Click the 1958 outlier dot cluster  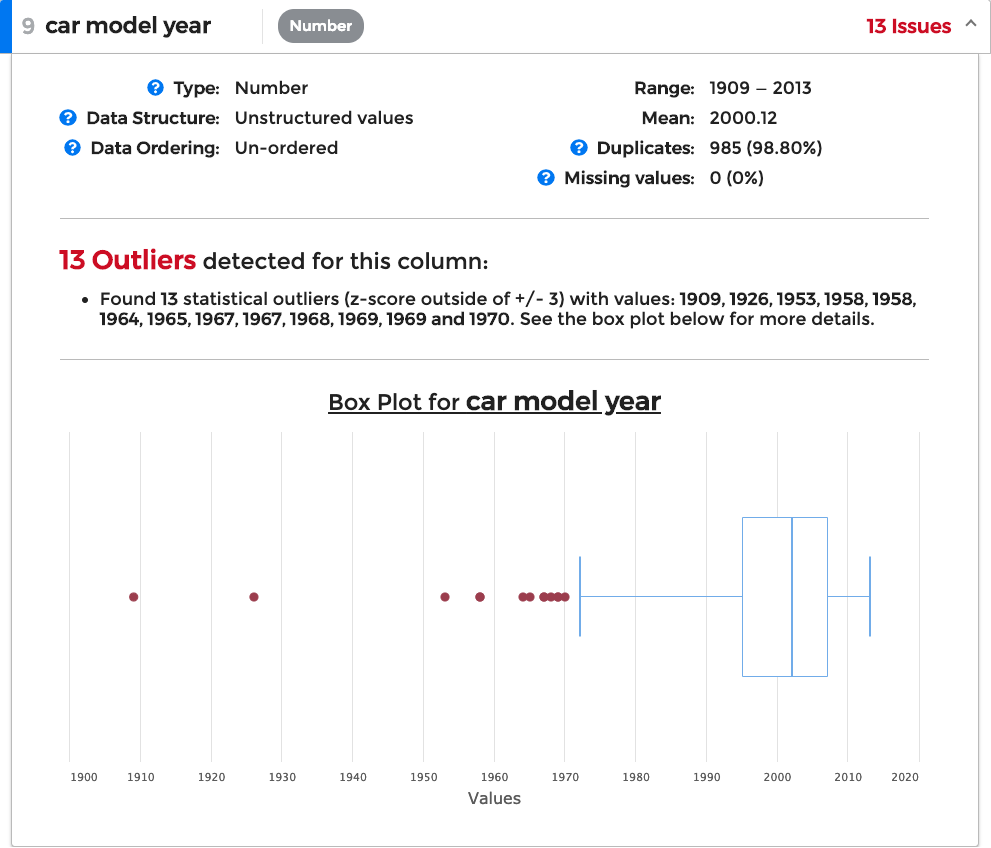(480, 597)
